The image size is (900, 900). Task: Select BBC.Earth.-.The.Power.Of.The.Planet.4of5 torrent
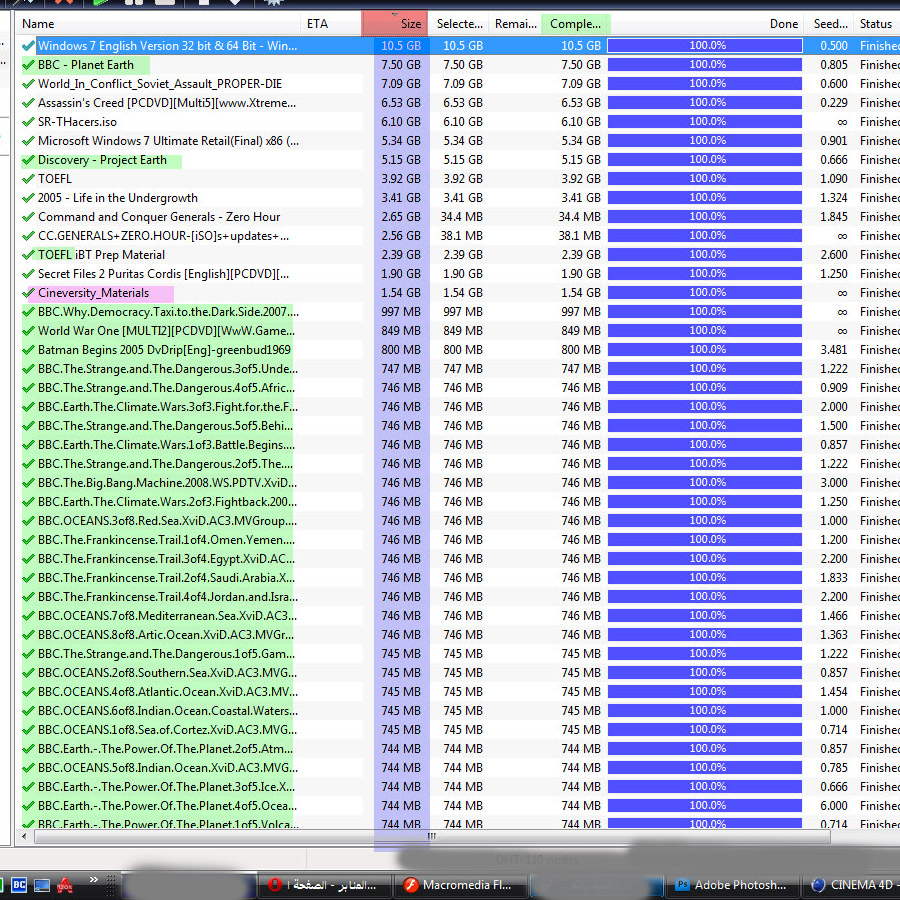tap(167, 806)
